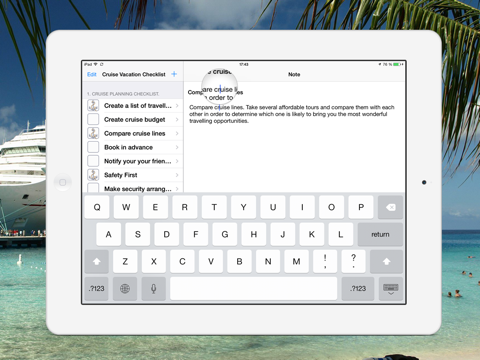Tap the hide keyboard icon
The width and height of the screenshot is (480, 360).
tap(391, 289)
